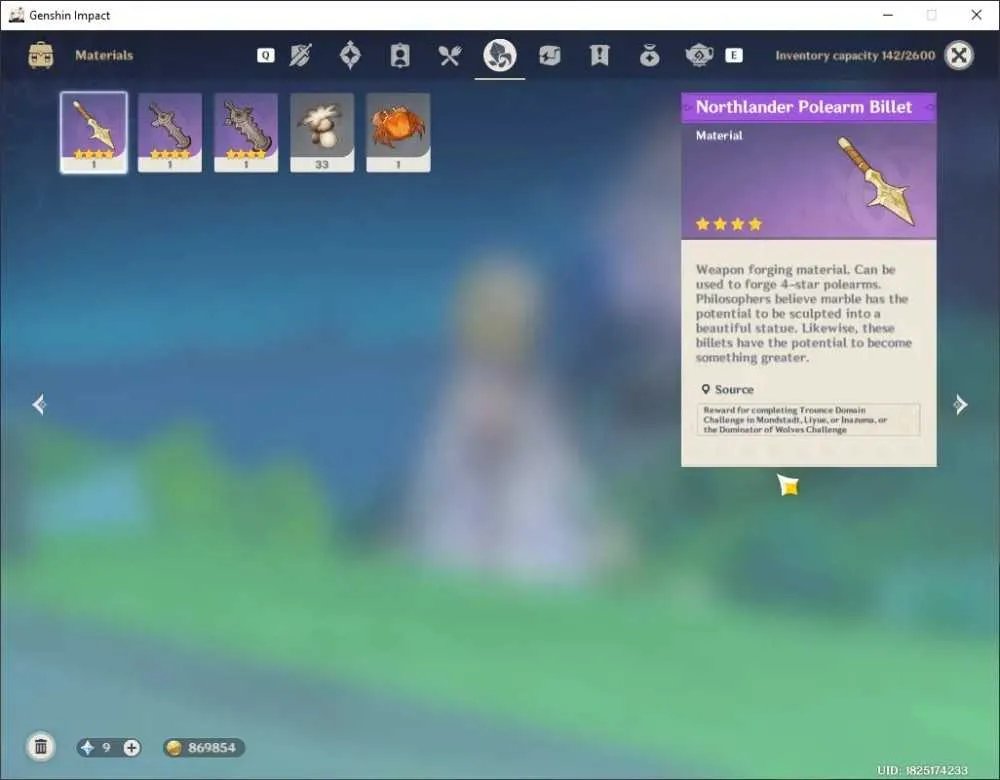Open the Character Development Items tab

tap(400, 55)
